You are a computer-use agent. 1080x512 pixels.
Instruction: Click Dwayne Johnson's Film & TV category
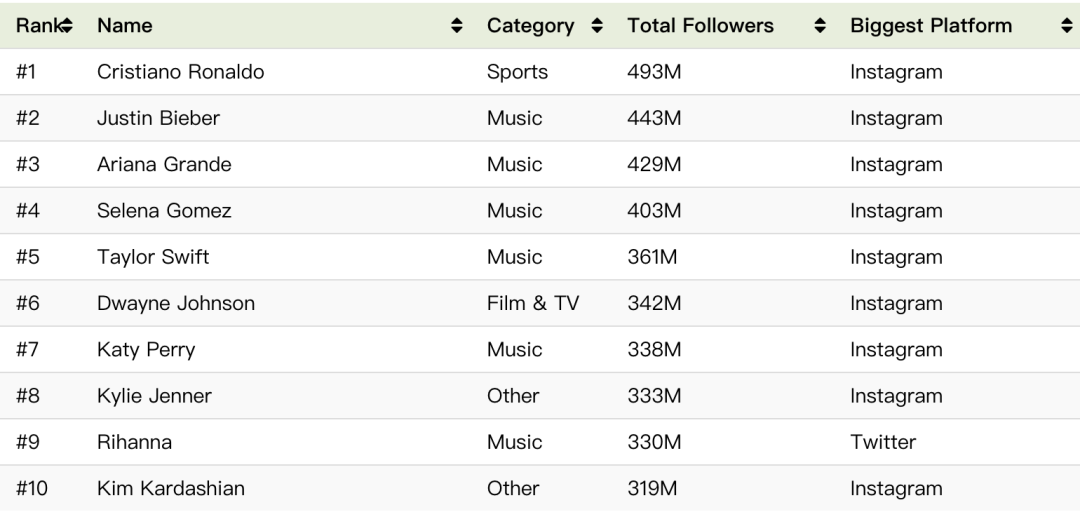pos(532,303)
